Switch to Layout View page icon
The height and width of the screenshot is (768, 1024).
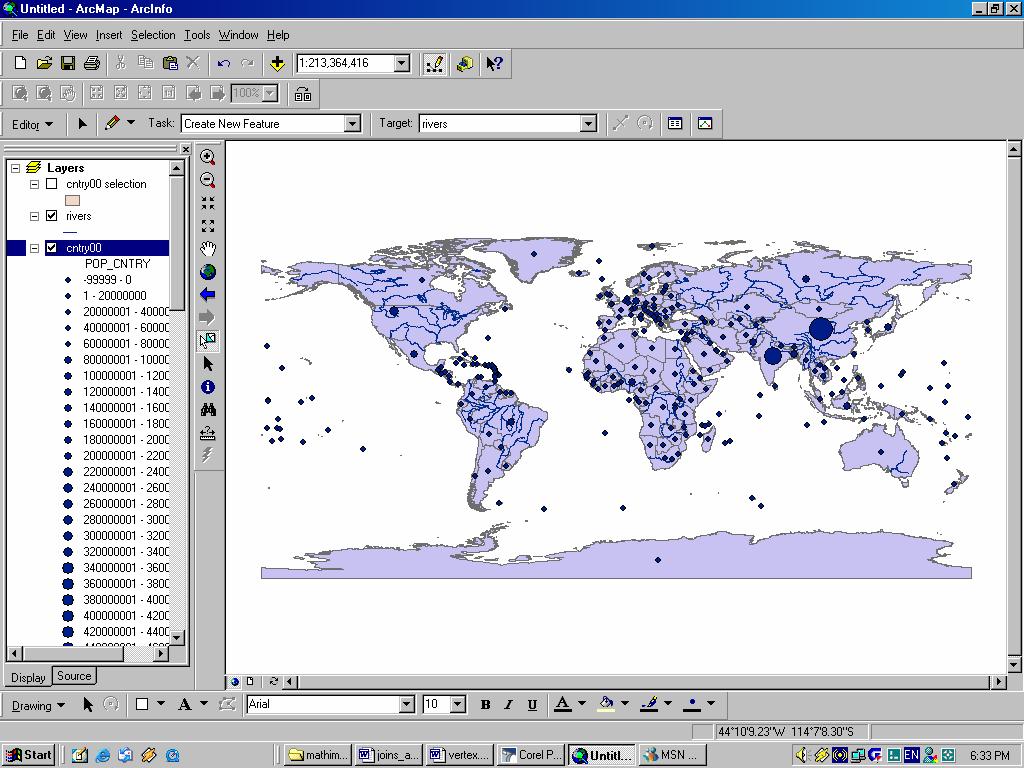pos(250,681)
